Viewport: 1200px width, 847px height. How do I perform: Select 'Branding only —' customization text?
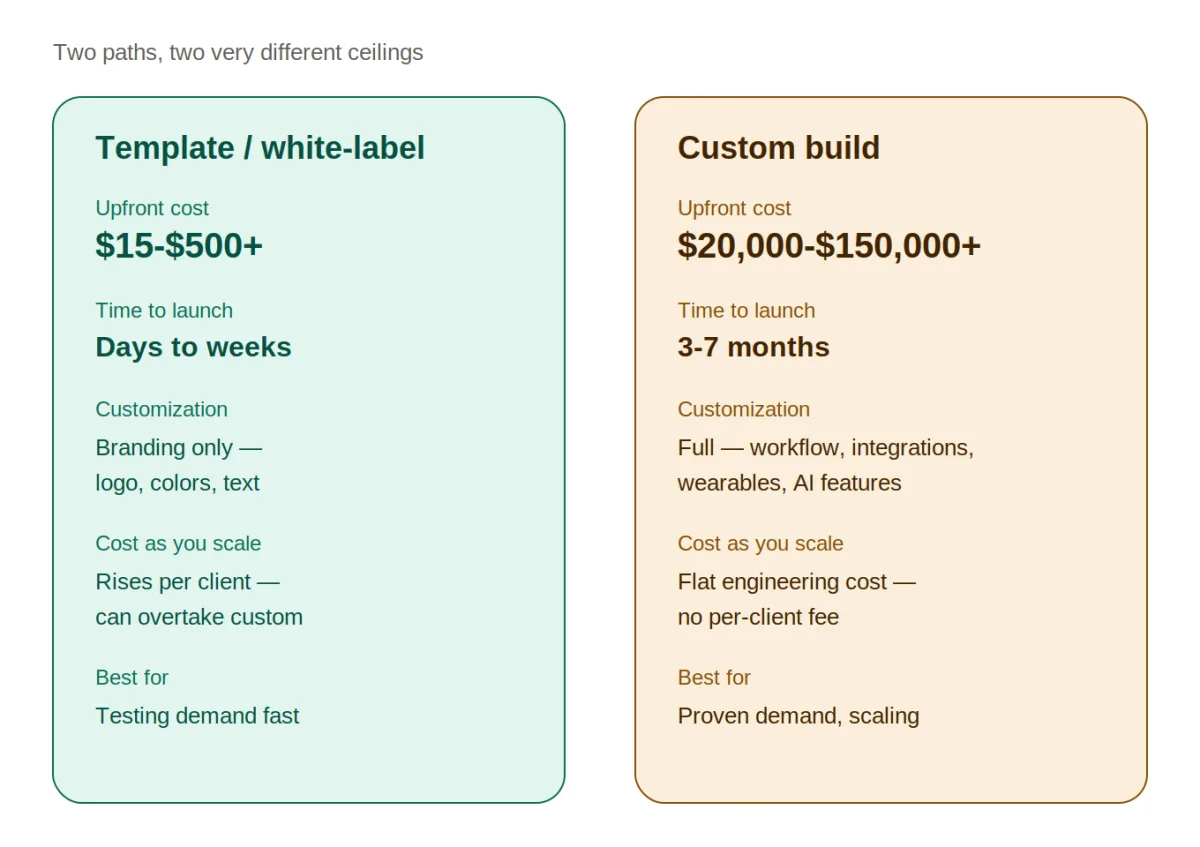click(x=178, y=447)
